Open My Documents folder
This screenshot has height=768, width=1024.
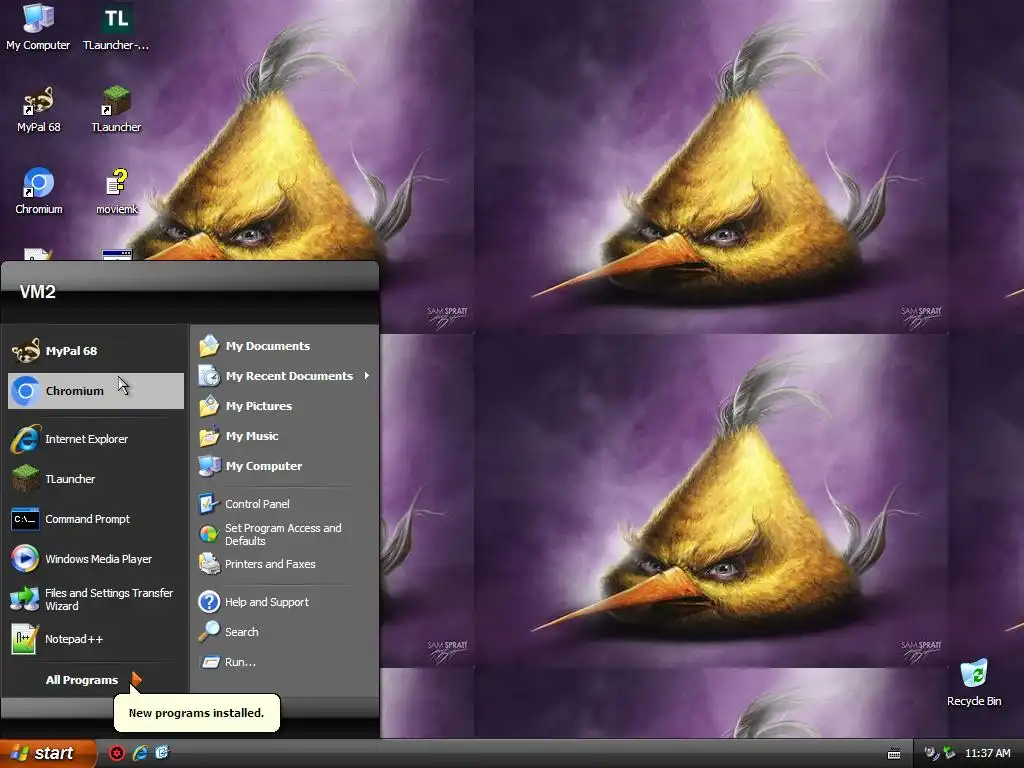tap(285, 345)
